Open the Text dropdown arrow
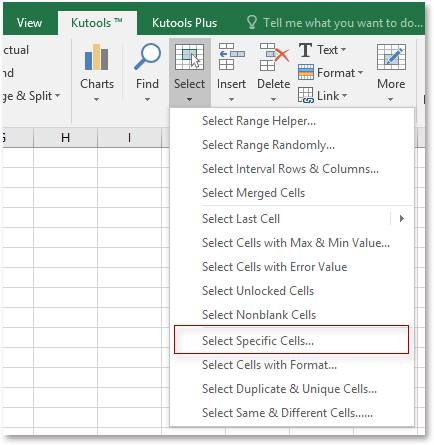Viewport: 434px width, 445px height. [343, 50]
